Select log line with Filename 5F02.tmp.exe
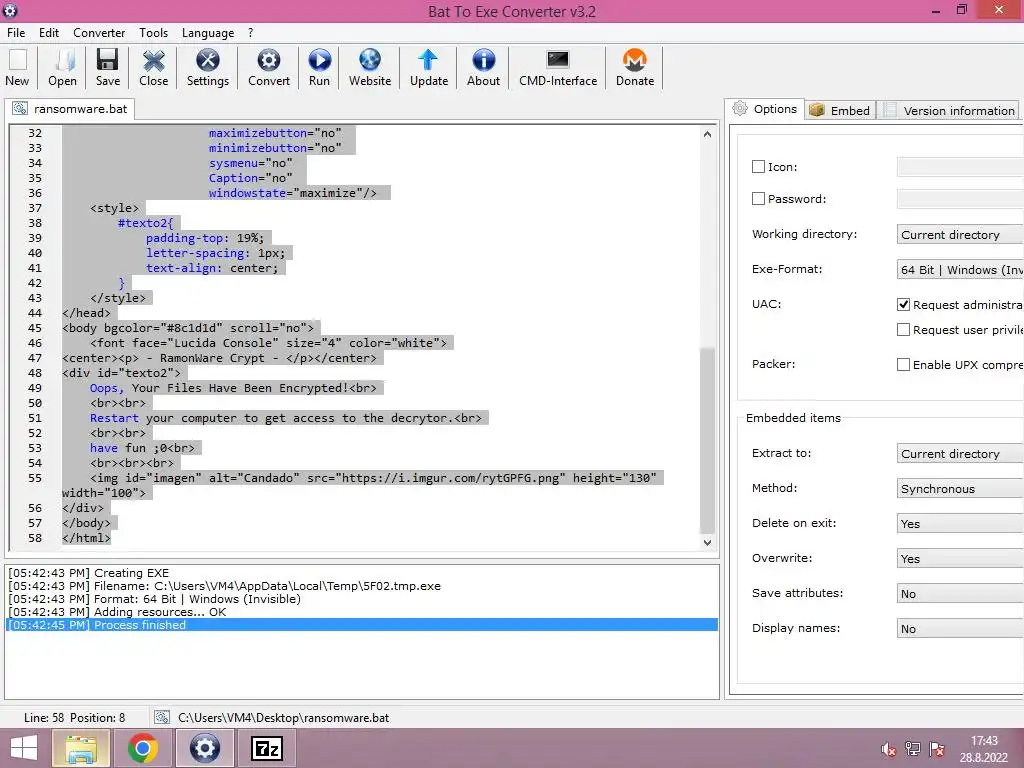This screenshot has width=1024, height=768. click(x=362, y=586)
